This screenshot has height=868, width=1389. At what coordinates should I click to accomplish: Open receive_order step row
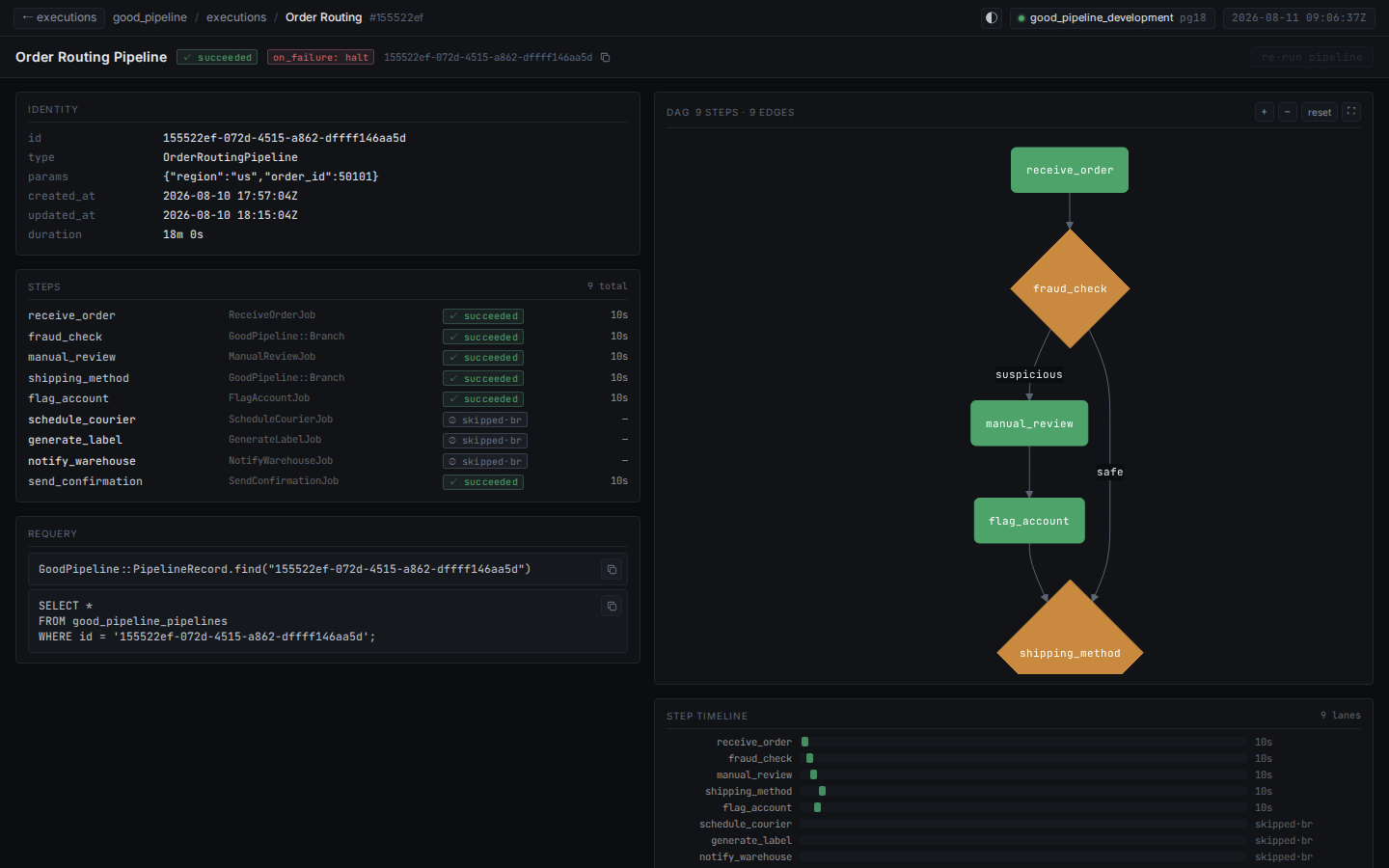[x=328, y=315]
